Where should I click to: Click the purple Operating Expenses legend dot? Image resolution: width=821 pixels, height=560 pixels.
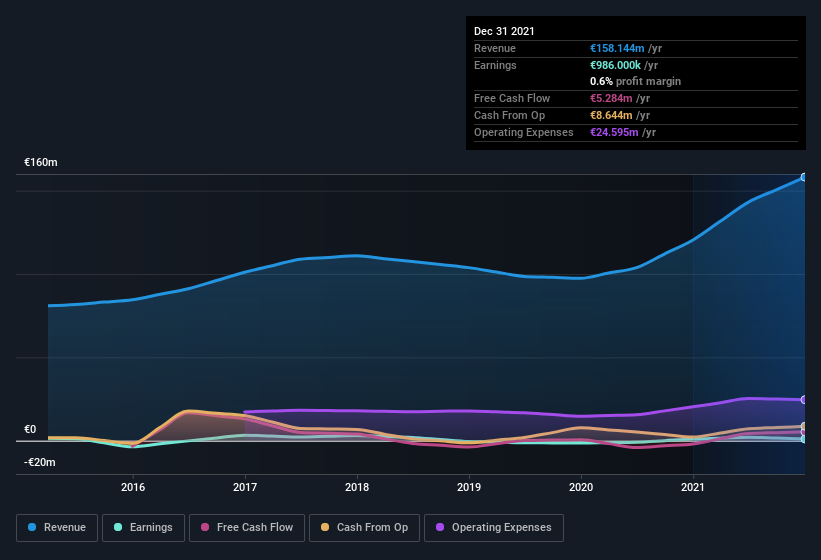click(x=440, y=527)
